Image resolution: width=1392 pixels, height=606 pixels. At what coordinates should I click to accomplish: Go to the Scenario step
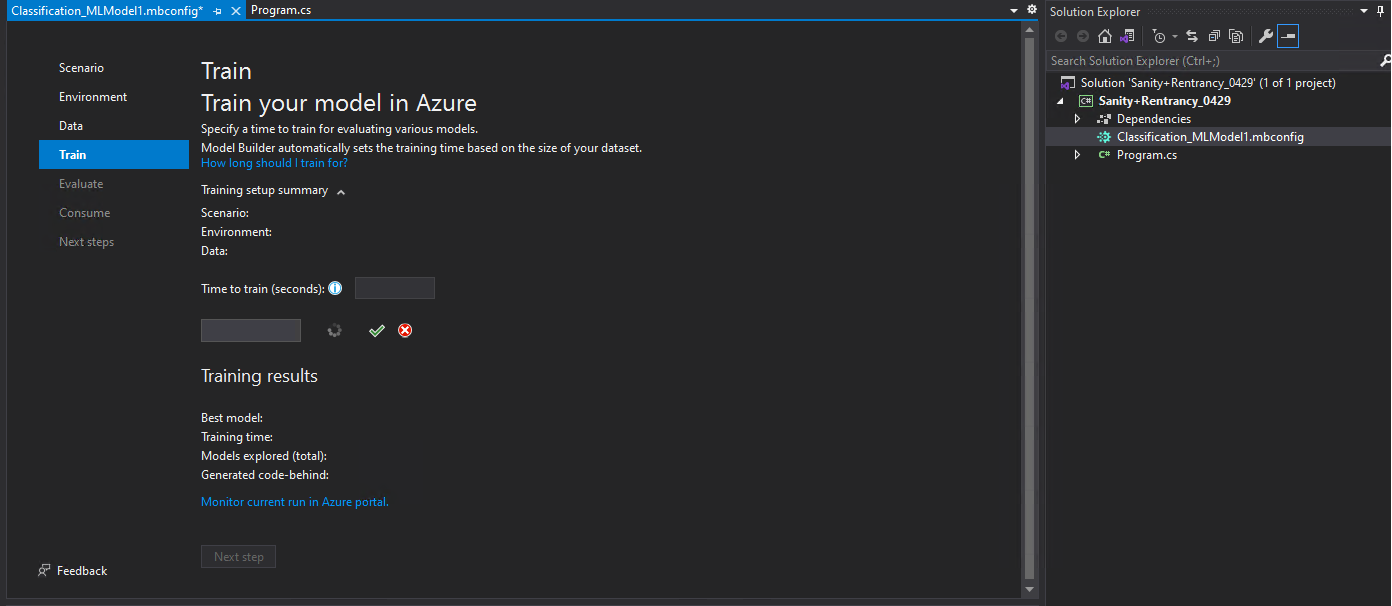click(81, 68)
